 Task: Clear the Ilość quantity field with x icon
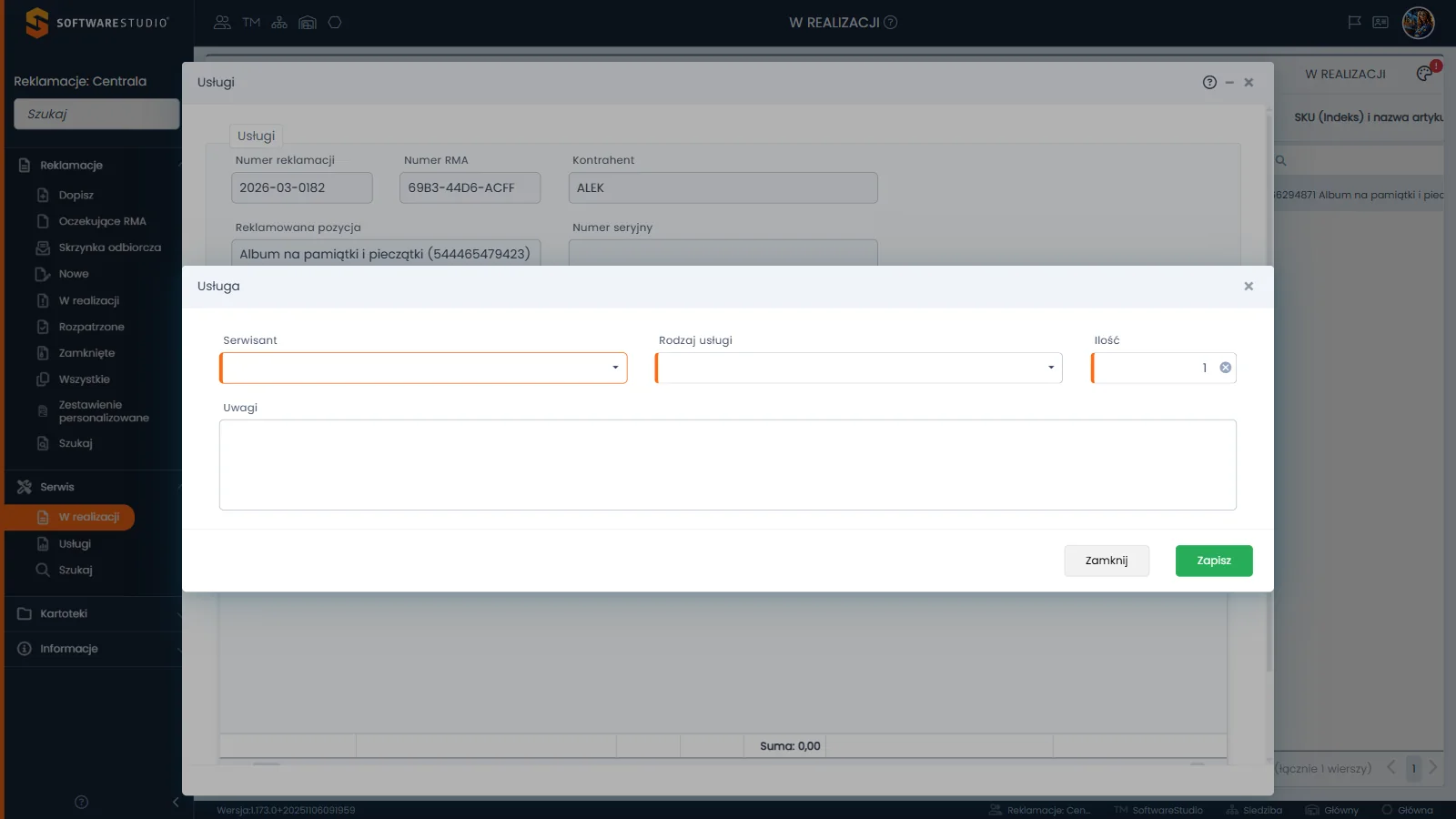(x=1225, y=368)
